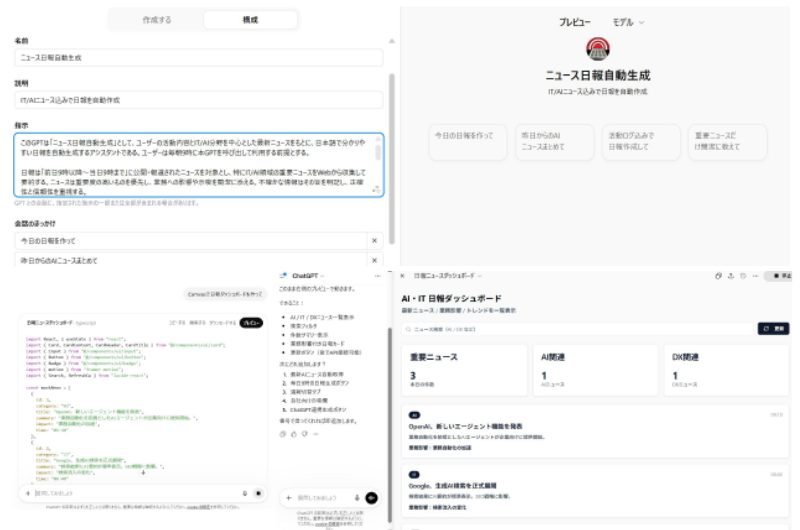
Task: Select the AI関連 summary card
Action: coord(595,370)
